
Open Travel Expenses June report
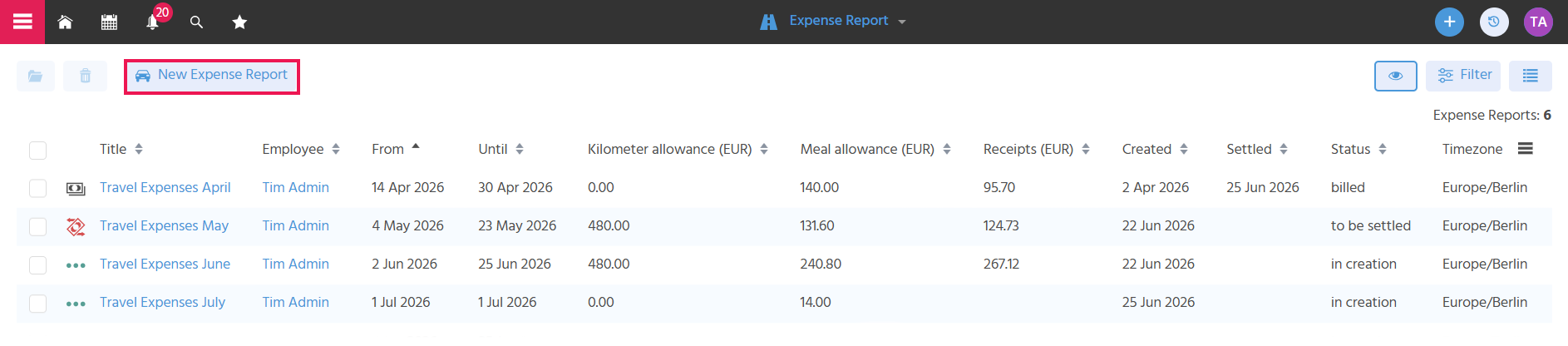tap(165, 264)
